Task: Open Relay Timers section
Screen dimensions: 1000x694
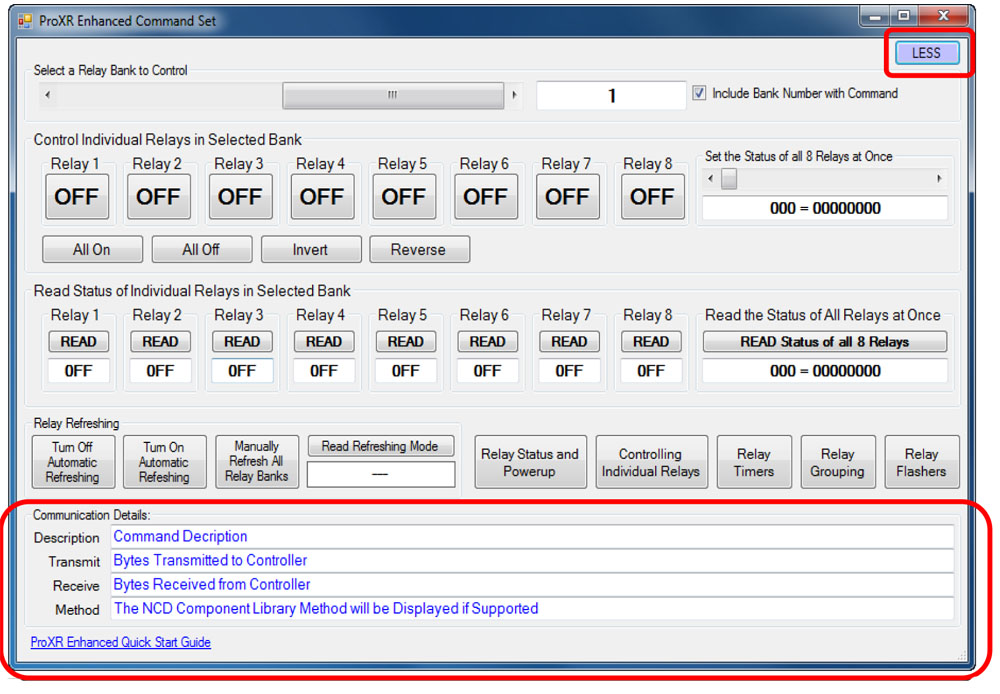Action: pyautogui.click(x=754, y=462)
